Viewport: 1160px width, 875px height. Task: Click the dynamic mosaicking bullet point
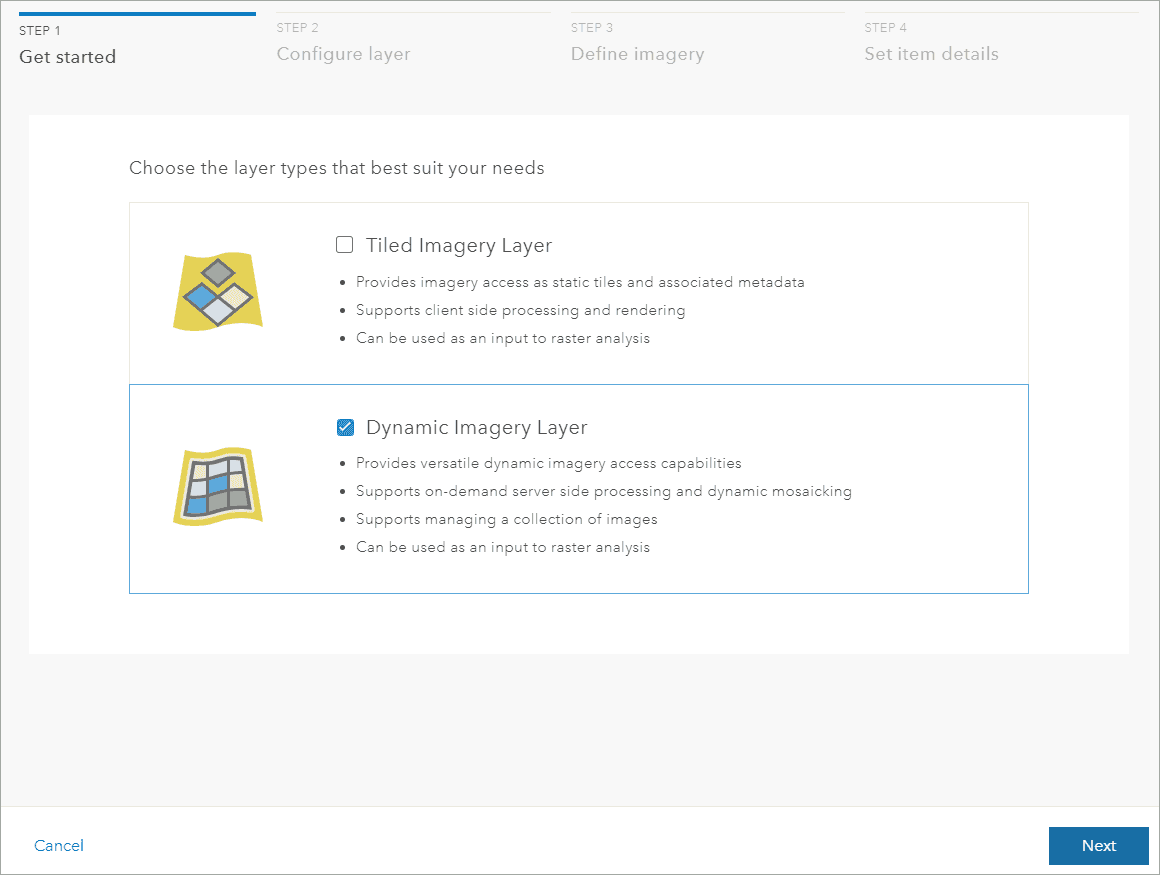pos(604,491)
